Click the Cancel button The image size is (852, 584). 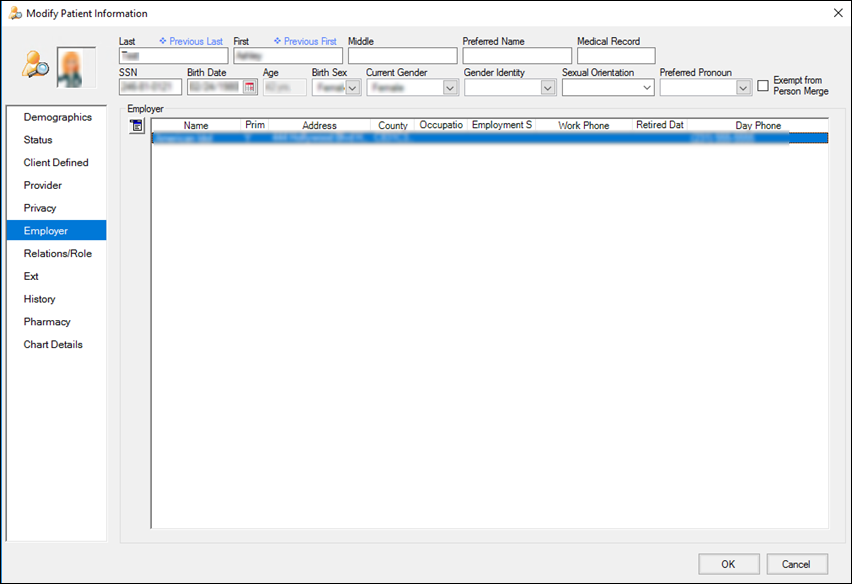(x=797, y=564)
